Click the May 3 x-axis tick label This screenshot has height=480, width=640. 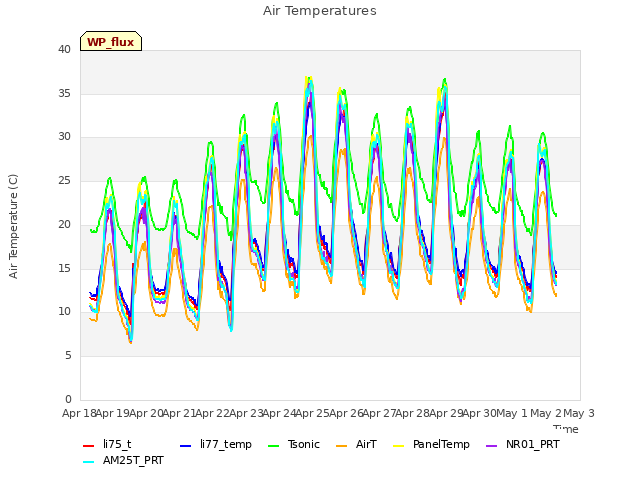pyautogui.click(x=578, y=413)
